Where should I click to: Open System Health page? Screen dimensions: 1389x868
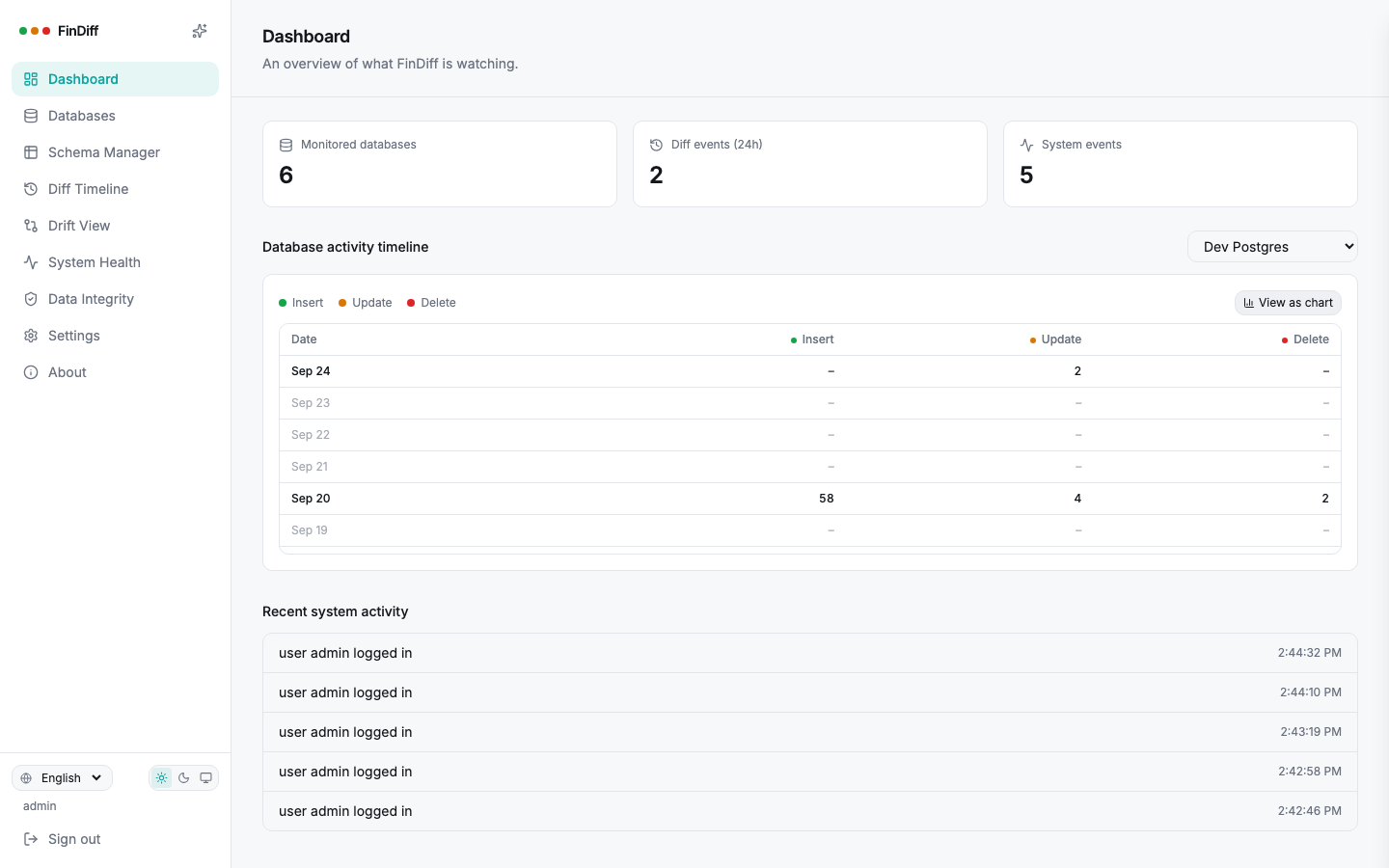[116, 262]
